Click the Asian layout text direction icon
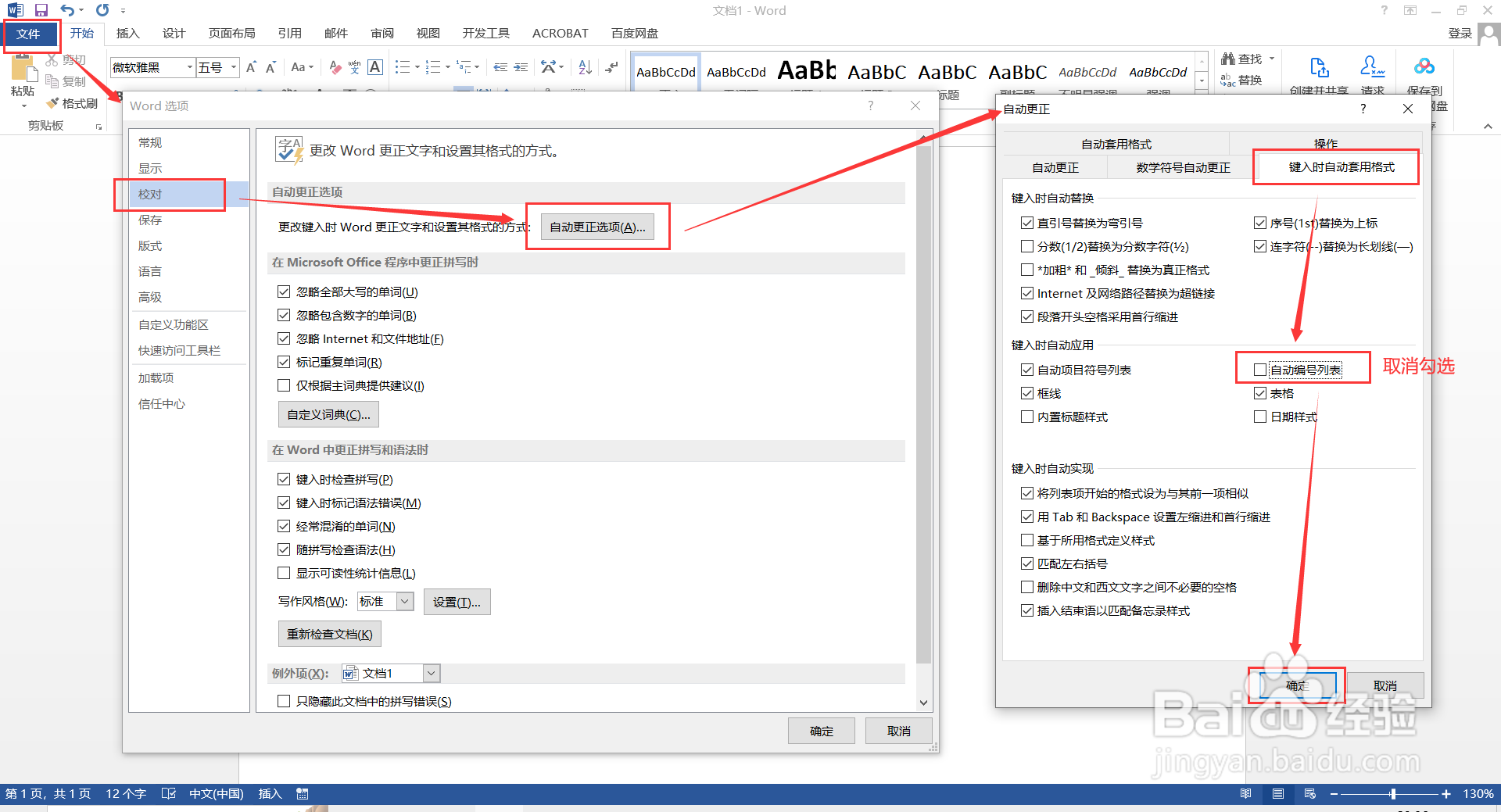 point(549,67)
